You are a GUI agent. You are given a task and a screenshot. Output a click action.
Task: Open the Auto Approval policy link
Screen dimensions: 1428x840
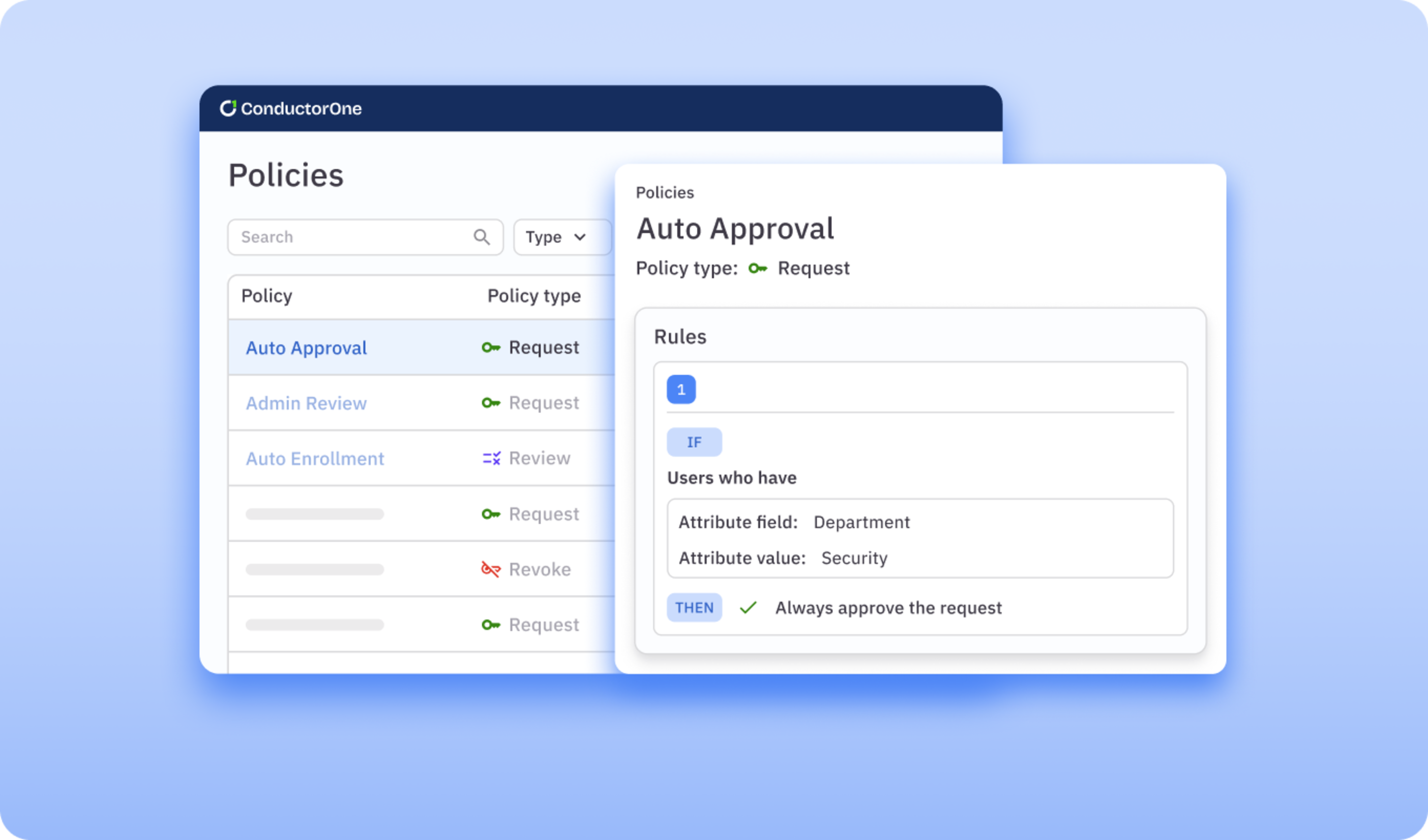[306, 348]
